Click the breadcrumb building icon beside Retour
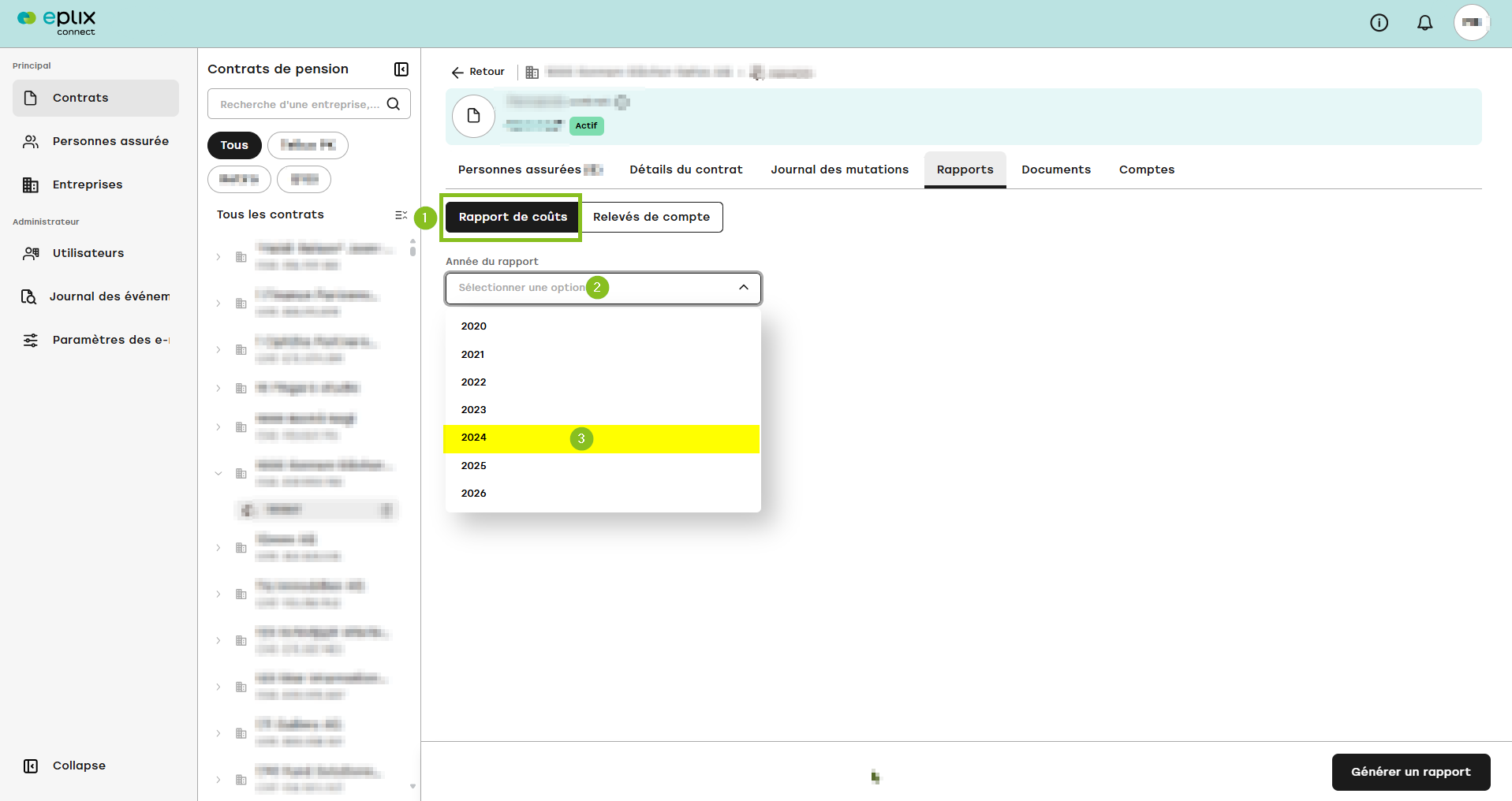1512x801 pixels. pyautogui.click(x=532, y=73)
